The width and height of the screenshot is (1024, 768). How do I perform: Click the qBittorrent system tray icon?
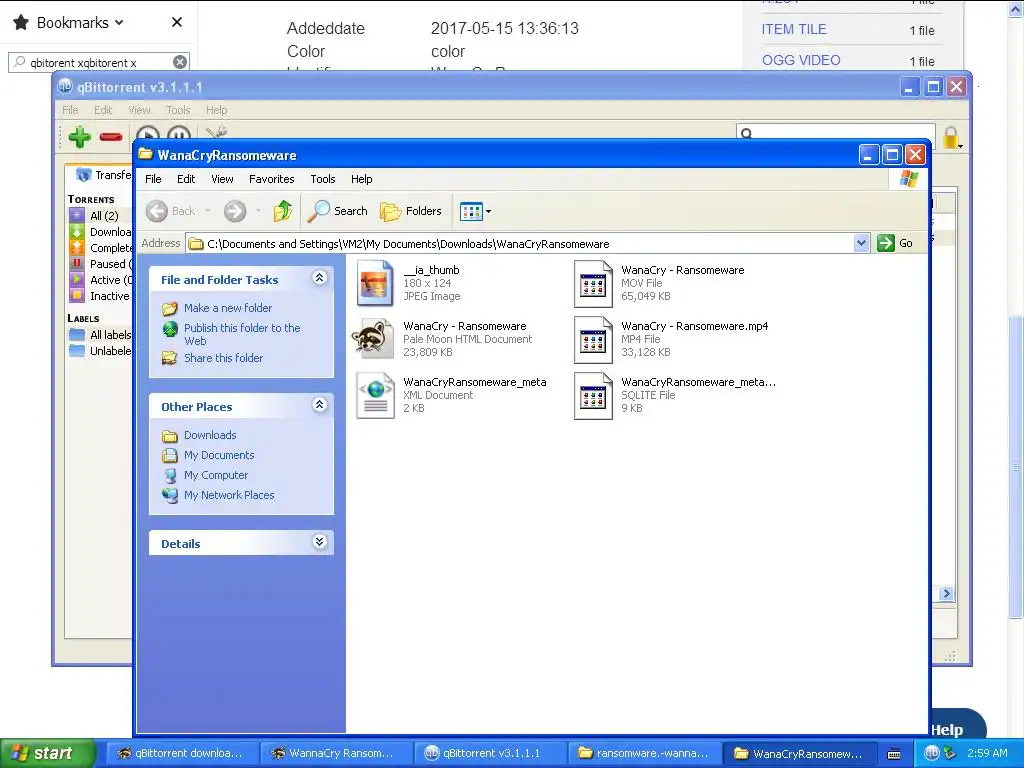coord(932,753)
